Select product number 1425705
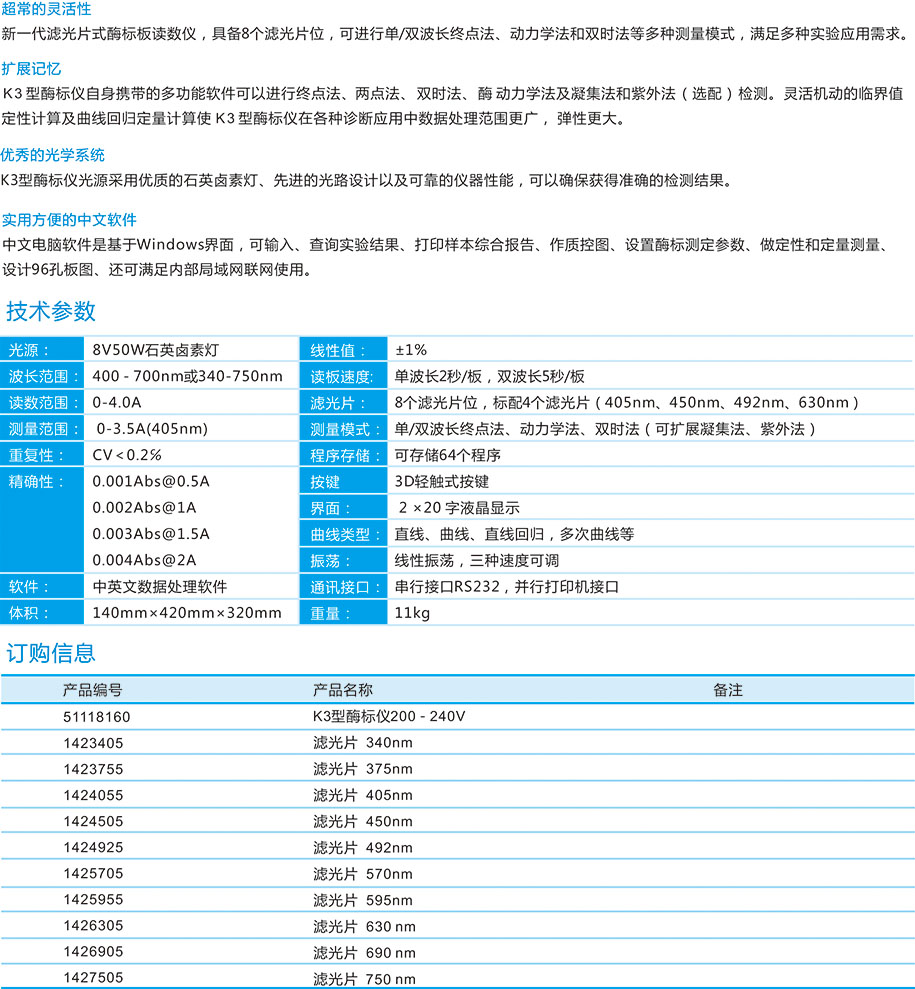915x989 pixels. pyautogui.click(x=93, y=874)
